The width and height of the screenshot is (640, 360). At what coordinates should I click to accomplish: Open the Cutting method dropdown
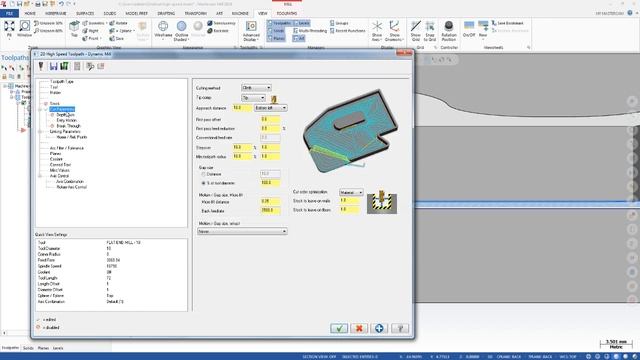[256, 88]
